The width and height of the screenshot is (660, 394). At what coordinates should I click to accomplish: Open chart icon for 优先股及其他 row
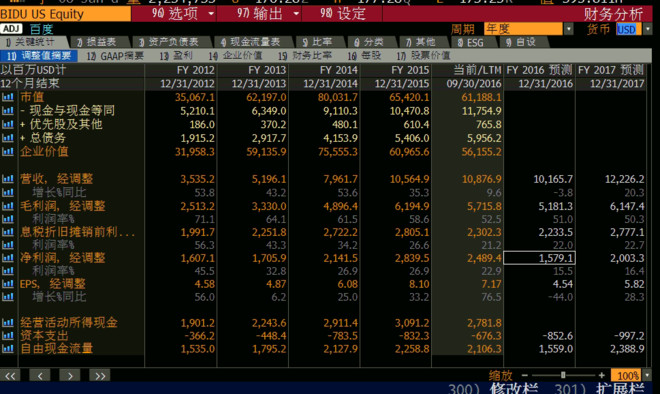click(8, 124)
